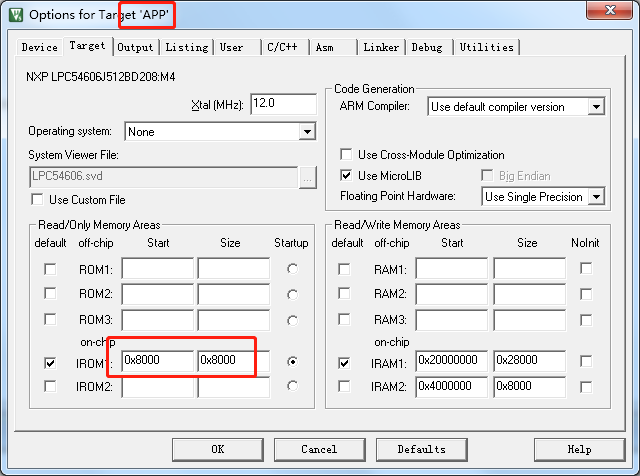The height and width of the screenshot is (476, 640).
Task: Check the ROM2 default checkbox
Action: tap(50, 294)
